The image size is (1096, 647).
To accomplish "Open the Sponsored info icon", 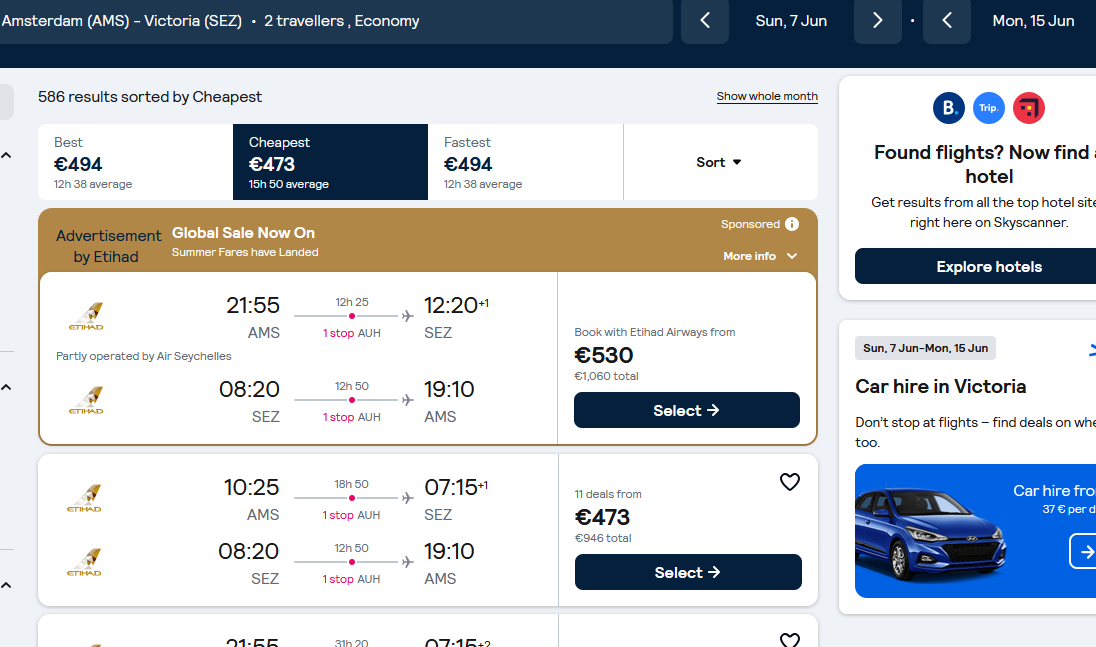I will [792, 224].
